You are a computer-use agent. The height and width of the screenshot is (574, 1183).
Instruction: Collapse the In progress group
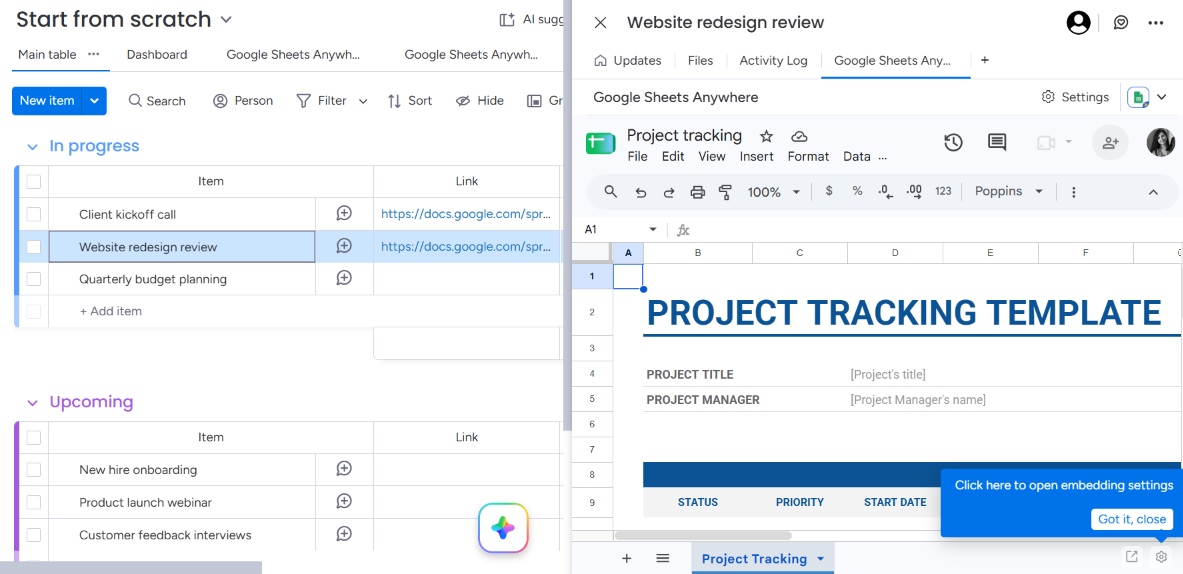tap(32, 146)
